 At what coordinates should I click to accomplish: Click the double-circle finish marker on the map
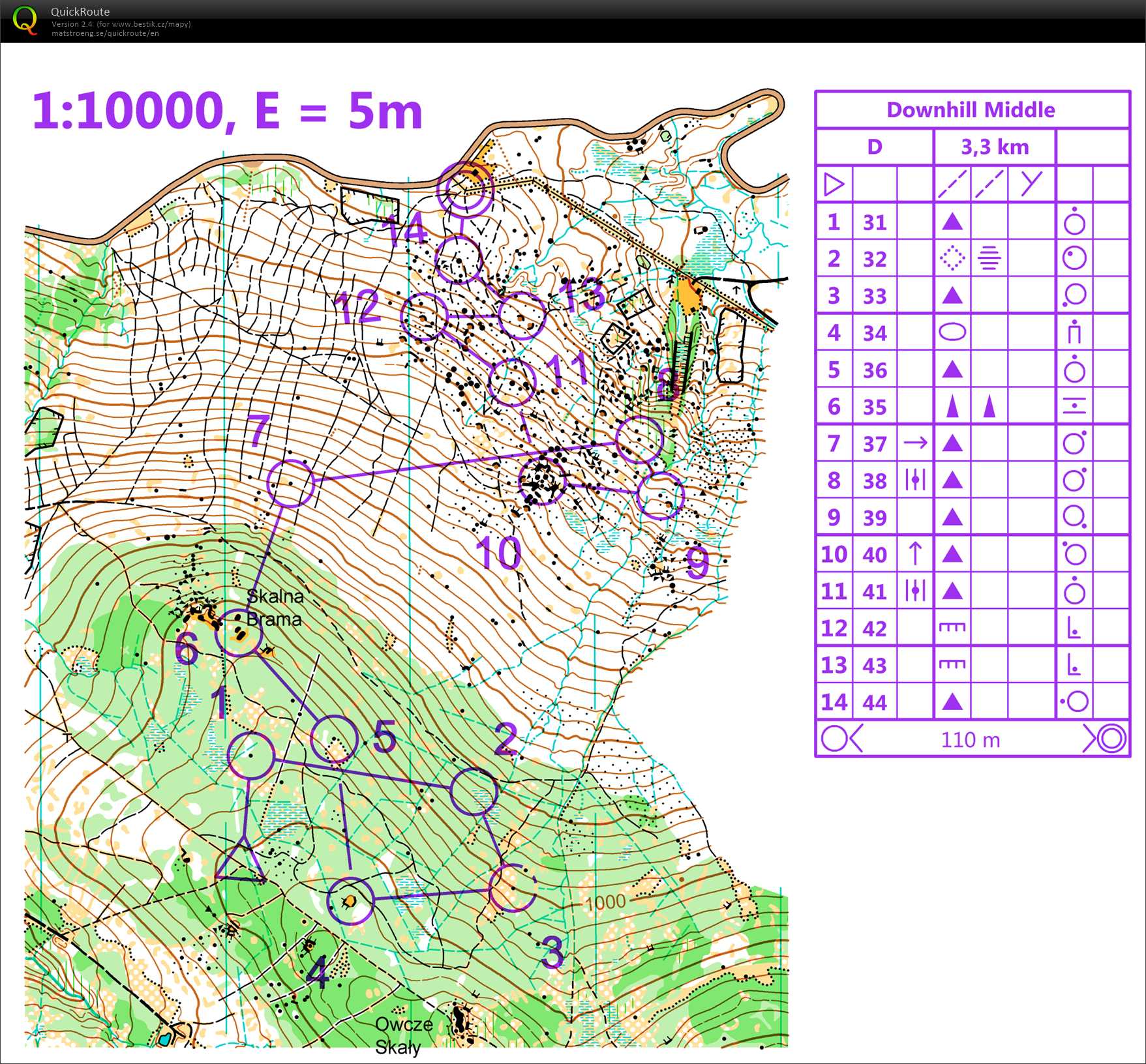click(465, 188)
